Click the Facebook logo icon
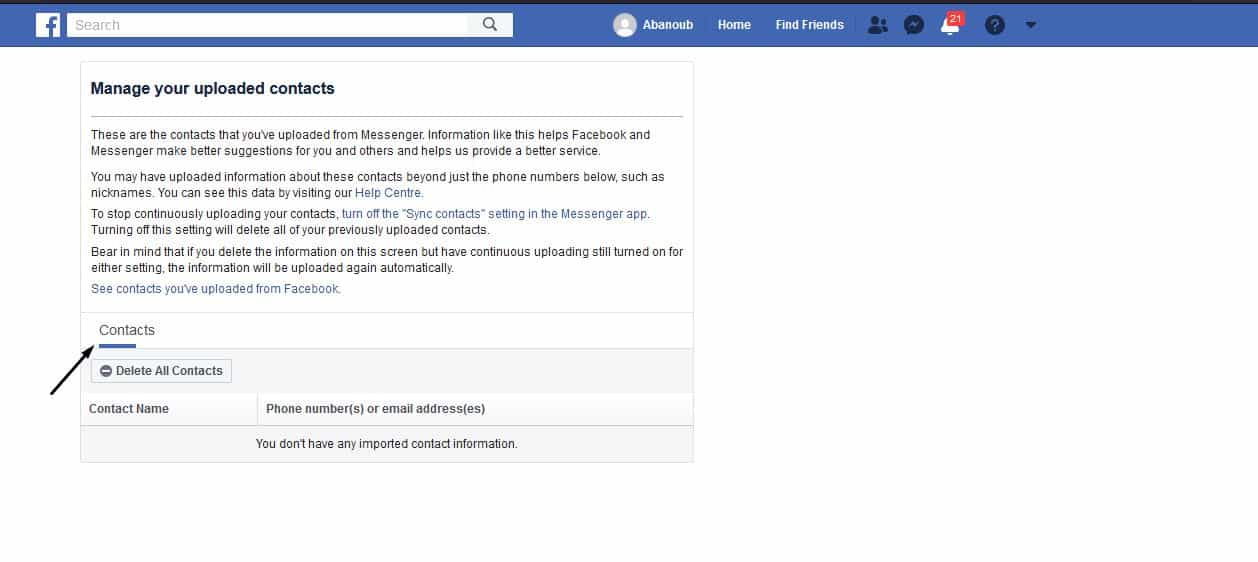This screenshot has width=1258, height=562. point(48,25)
